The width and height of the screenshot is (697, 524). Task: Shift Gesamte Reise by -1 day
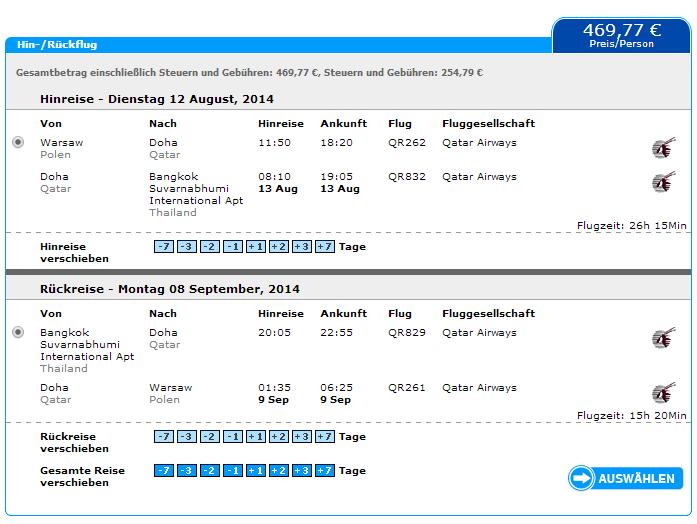click(x=233, y=470)
